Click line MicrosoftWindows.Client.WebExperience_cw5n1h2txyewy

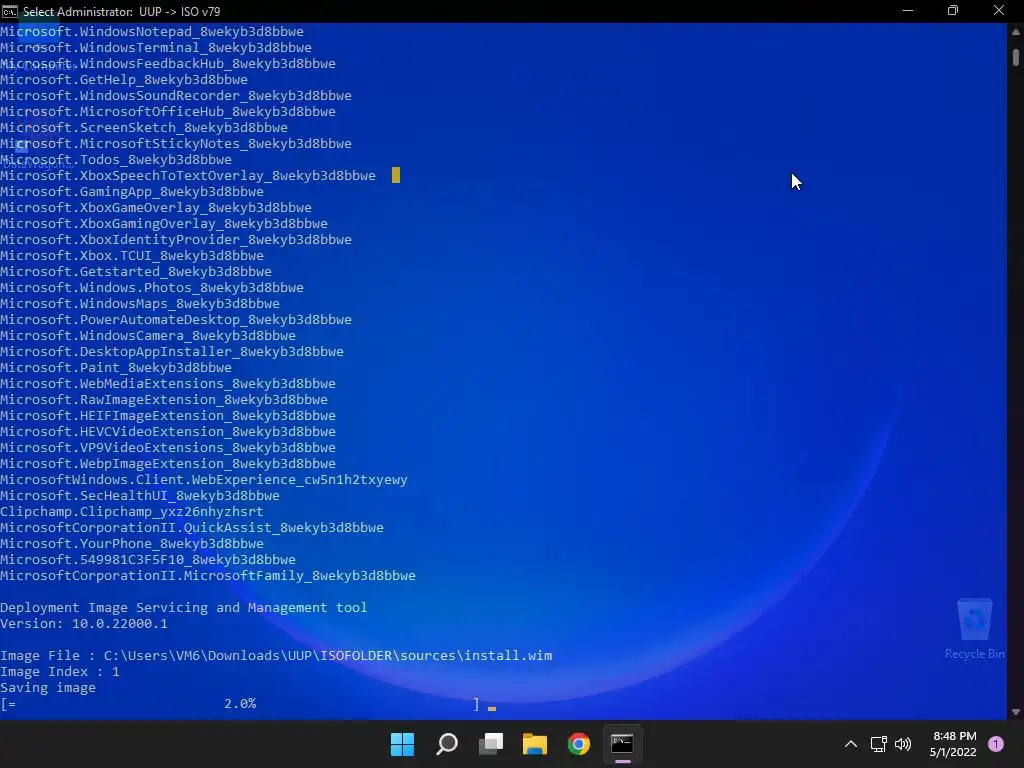coord(204,479)
